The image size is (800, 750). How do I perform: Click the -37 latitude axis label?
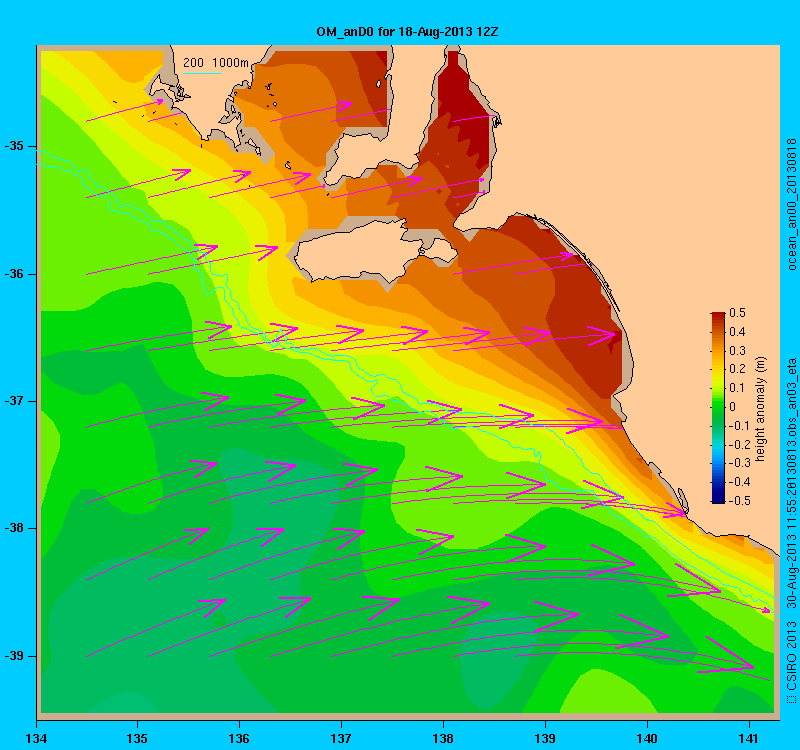(14, 401)
